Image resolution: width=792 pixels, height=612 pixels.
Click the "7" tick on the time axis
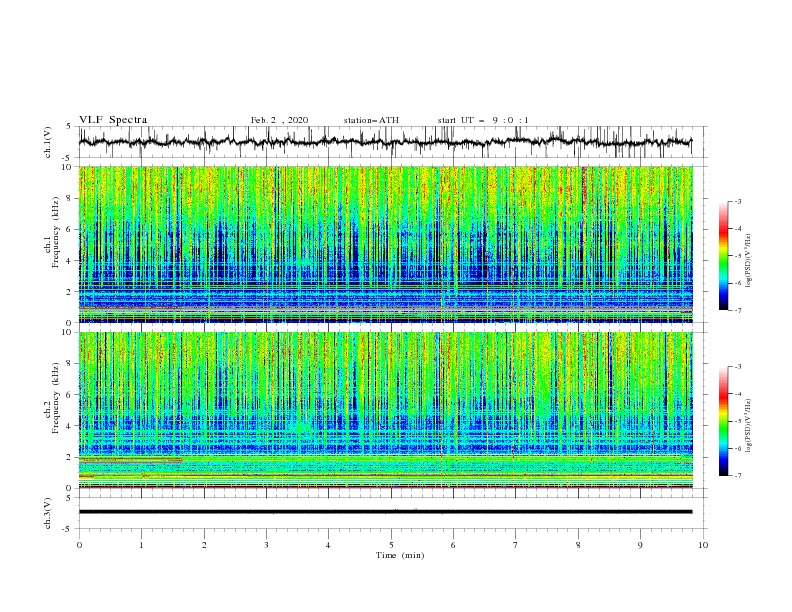click(x=516, y=545)
